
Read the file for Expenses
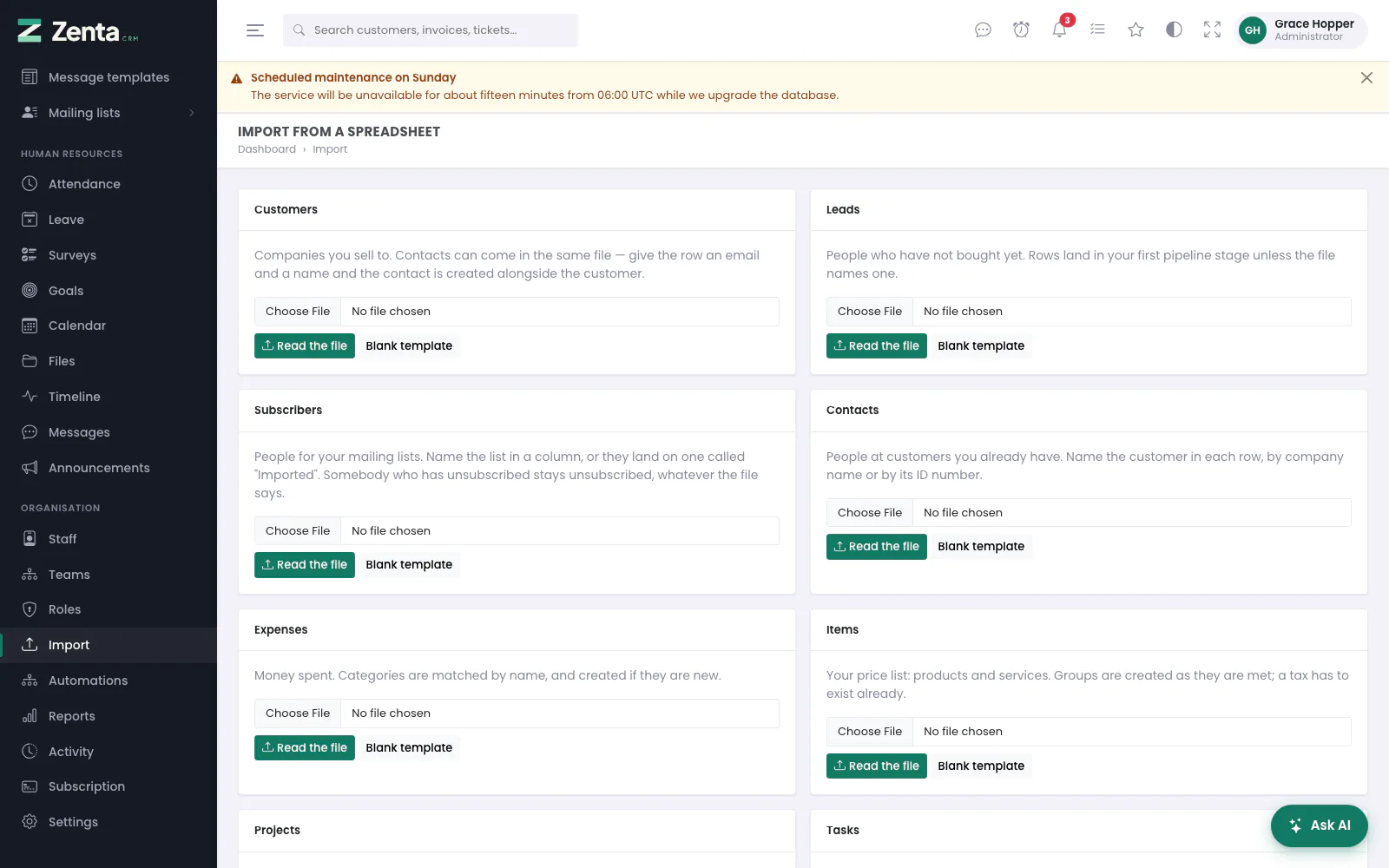[x=305, y=747]
